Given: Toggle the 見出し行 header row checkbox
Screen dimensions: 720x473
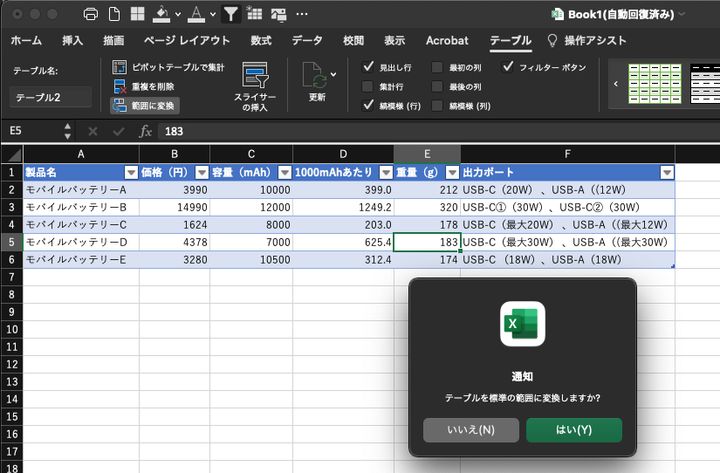Looking at the screenshot, I should point(369,67).
